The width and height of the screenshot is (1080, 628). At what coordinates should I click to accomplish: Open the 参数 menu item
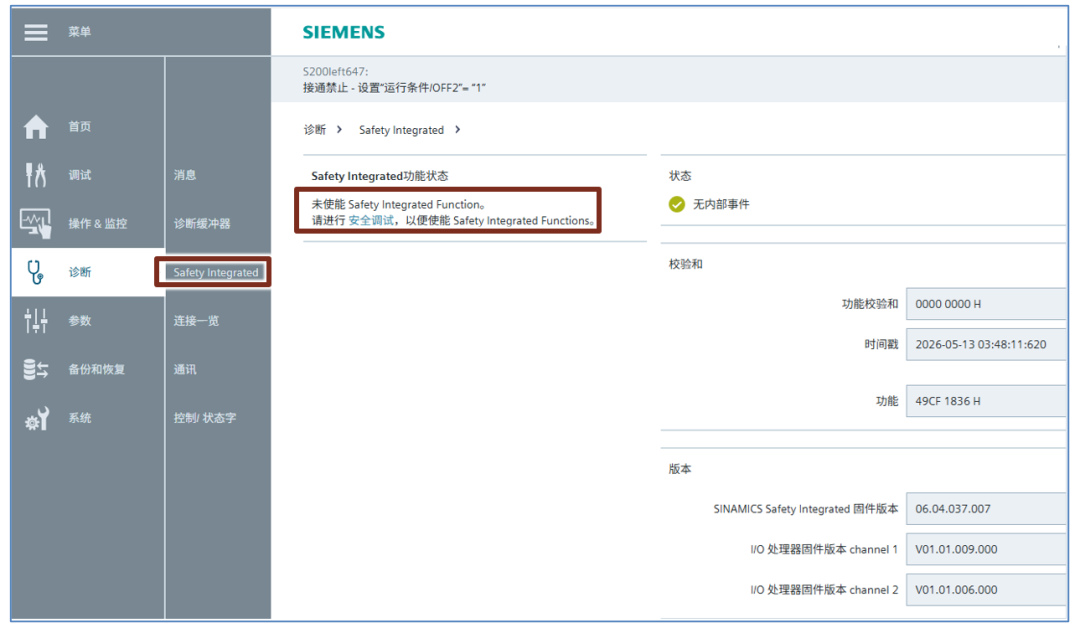pos(80,320)
